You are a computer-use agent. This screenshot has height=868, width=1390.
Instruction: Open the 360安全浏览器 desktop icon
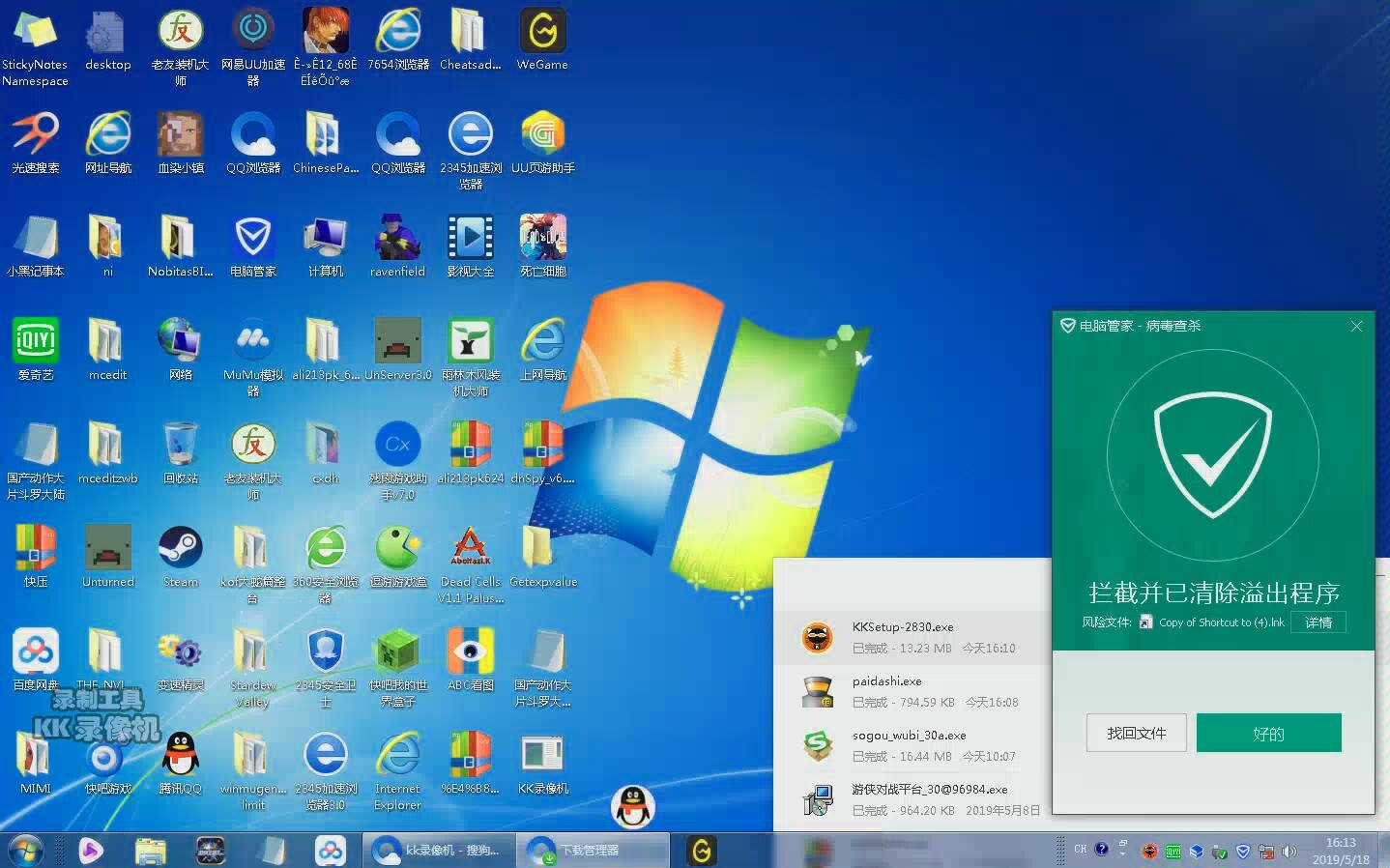(x=326, y=563)
